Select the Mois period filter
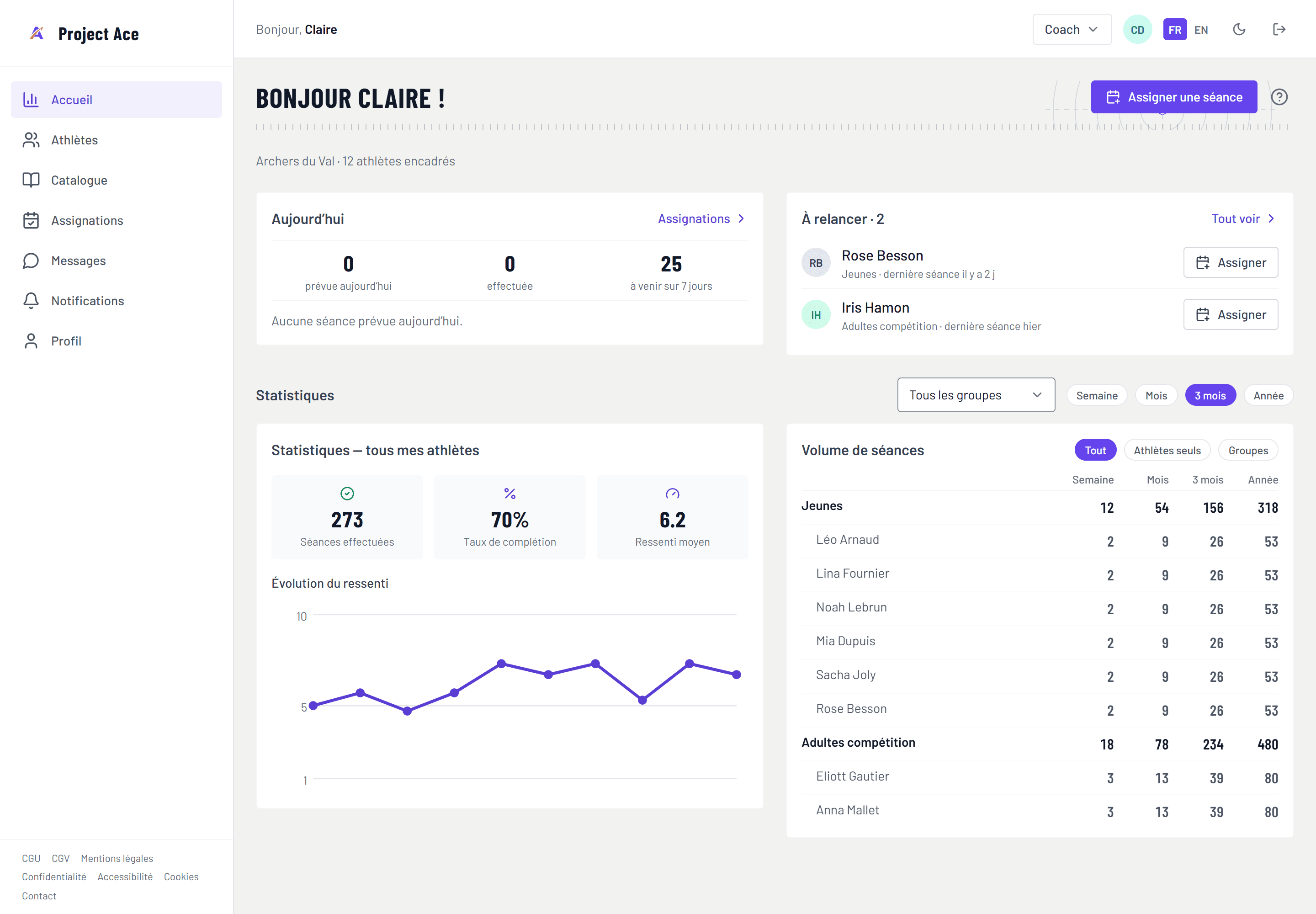 1156,395
